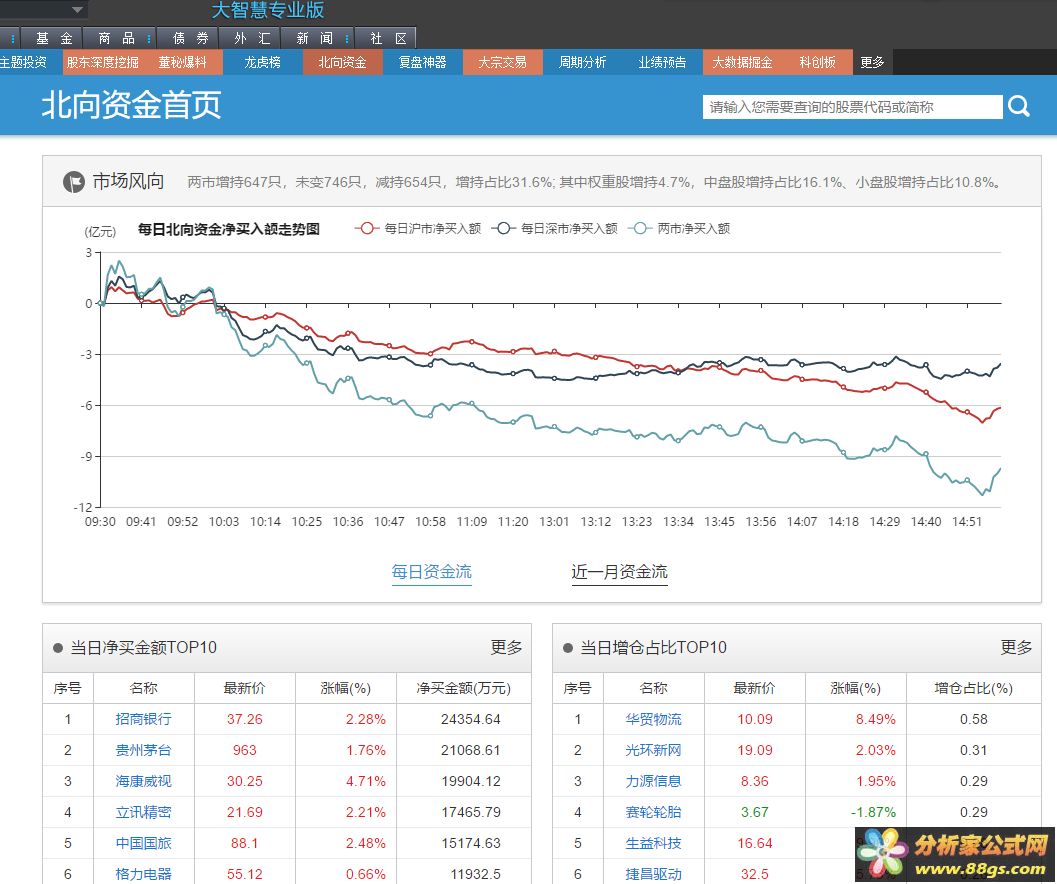Click the right table 最新价 column header
Screen dimensions: 1057x884
click(754, 688)
